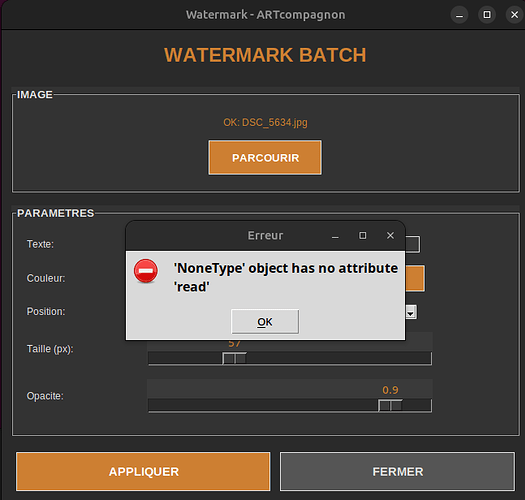525x500 pixels.
Task: Click the WATERMARK BATCH heading
Action: [265, 55]
